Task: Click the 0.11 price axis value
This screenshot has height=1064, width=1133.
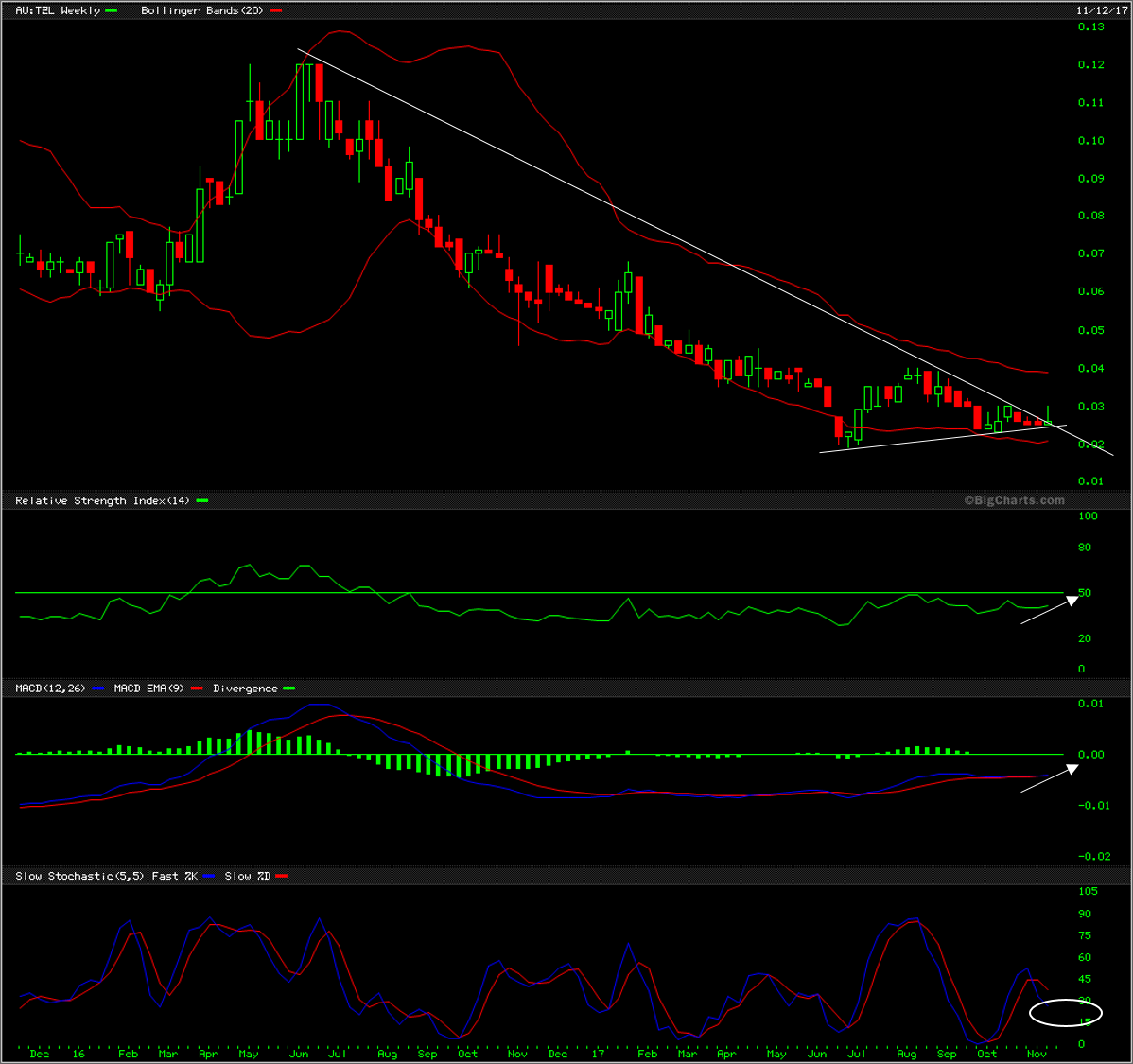Action: (x=1091, y=103)
